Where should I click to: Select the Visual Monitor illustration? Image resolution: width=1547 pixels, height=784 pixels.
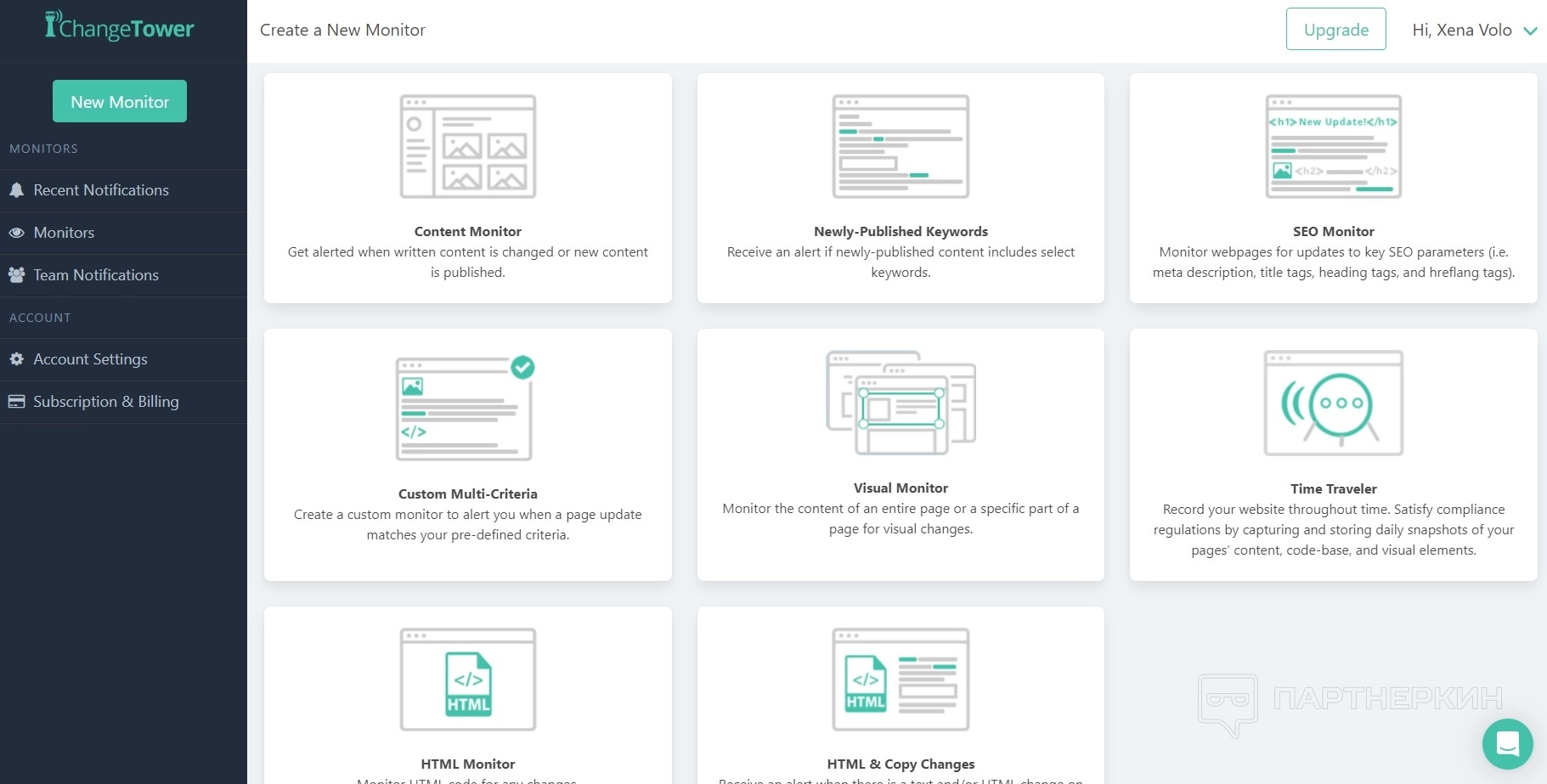pos(901,403)
